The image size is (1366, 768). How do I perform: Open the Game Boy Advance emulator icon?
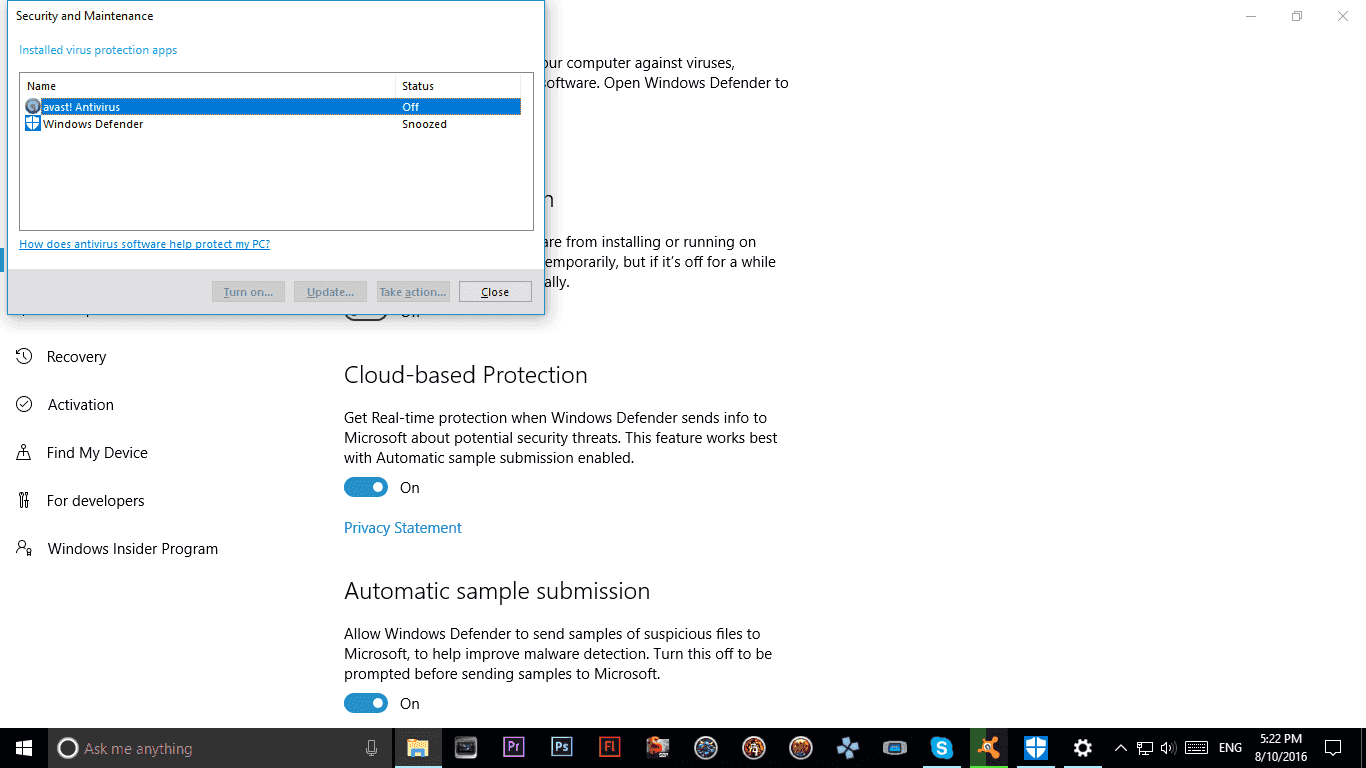coord(894,748)
